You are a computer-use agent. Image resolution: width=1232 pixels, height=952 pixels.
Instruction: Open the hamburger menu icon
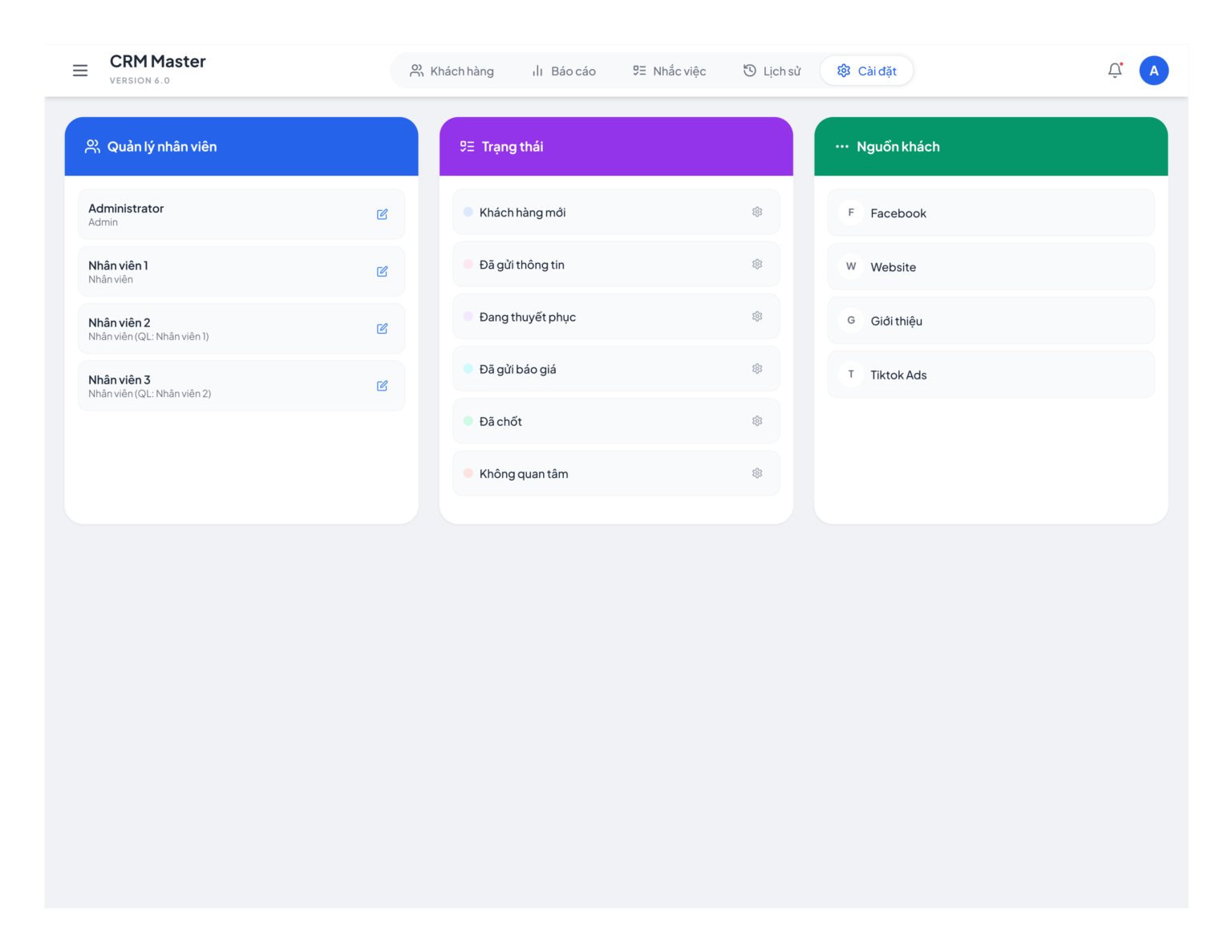click(80, 71)
